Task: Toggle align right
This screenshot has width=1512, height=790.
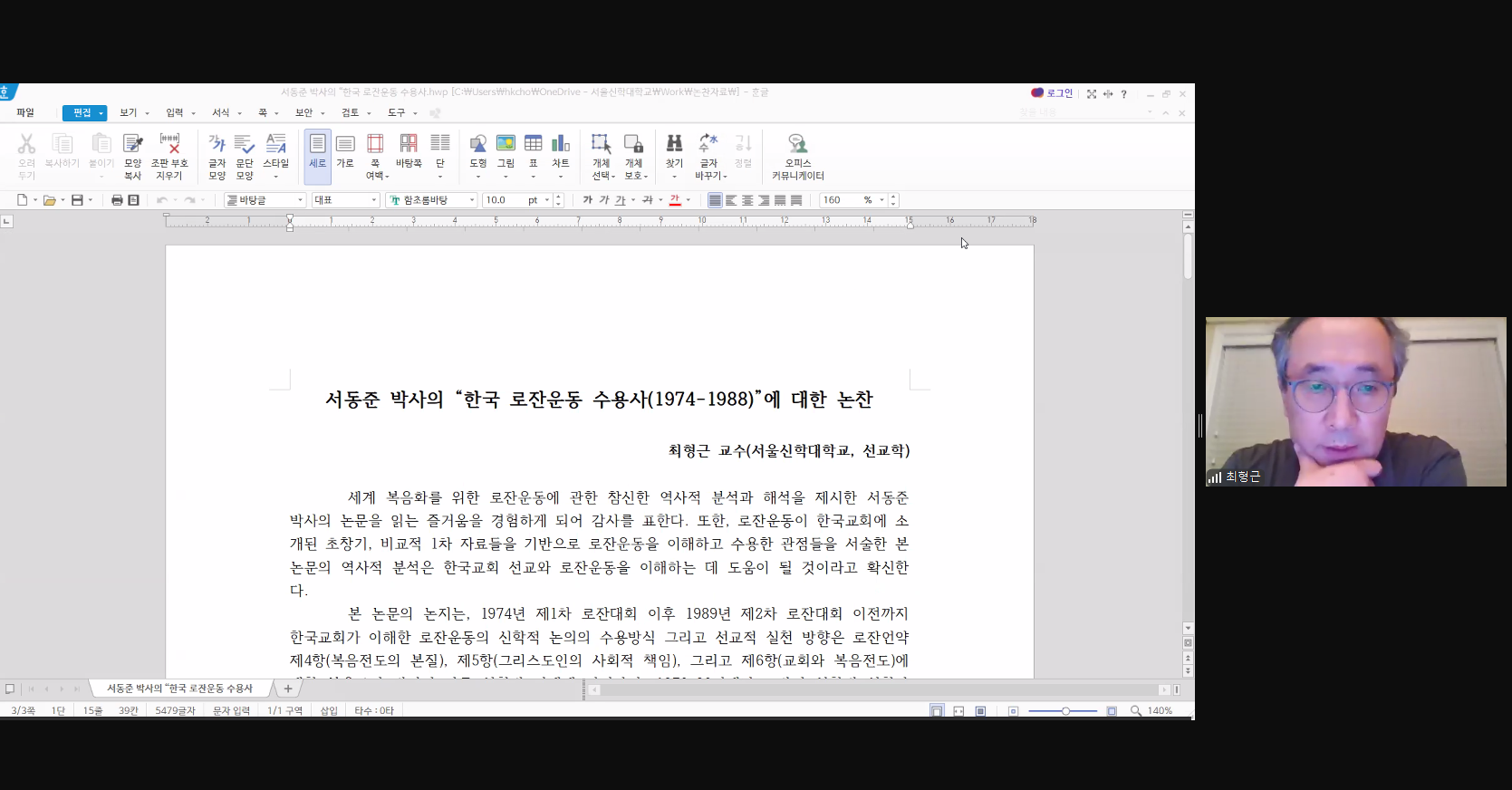Action: pyautogui.click(x=764, y=200)
